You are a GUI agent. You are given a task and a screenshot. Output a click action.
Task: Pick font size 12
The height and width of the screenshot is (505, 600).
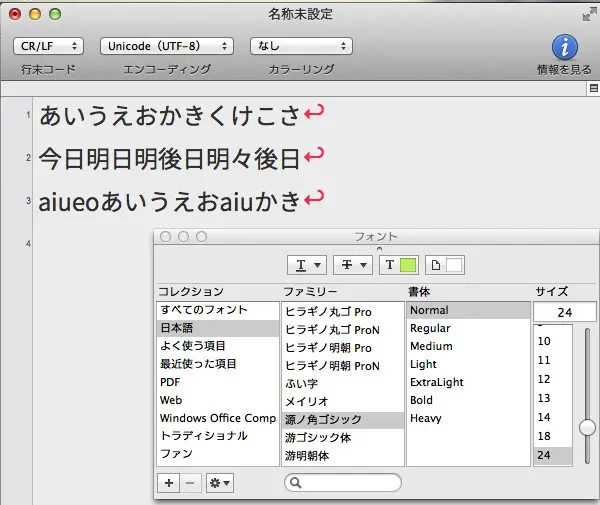pos(553,379)
